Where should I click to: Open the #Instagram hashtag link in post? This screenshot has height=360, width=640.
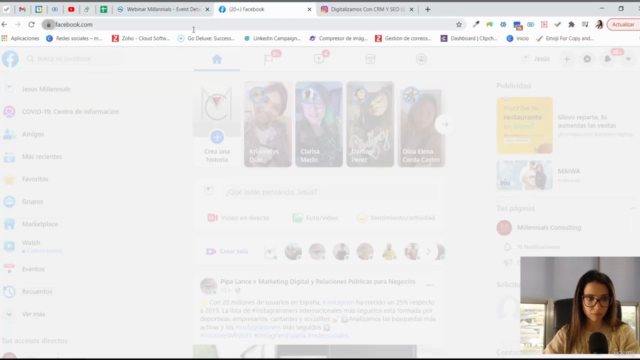(x=338, y=302)
